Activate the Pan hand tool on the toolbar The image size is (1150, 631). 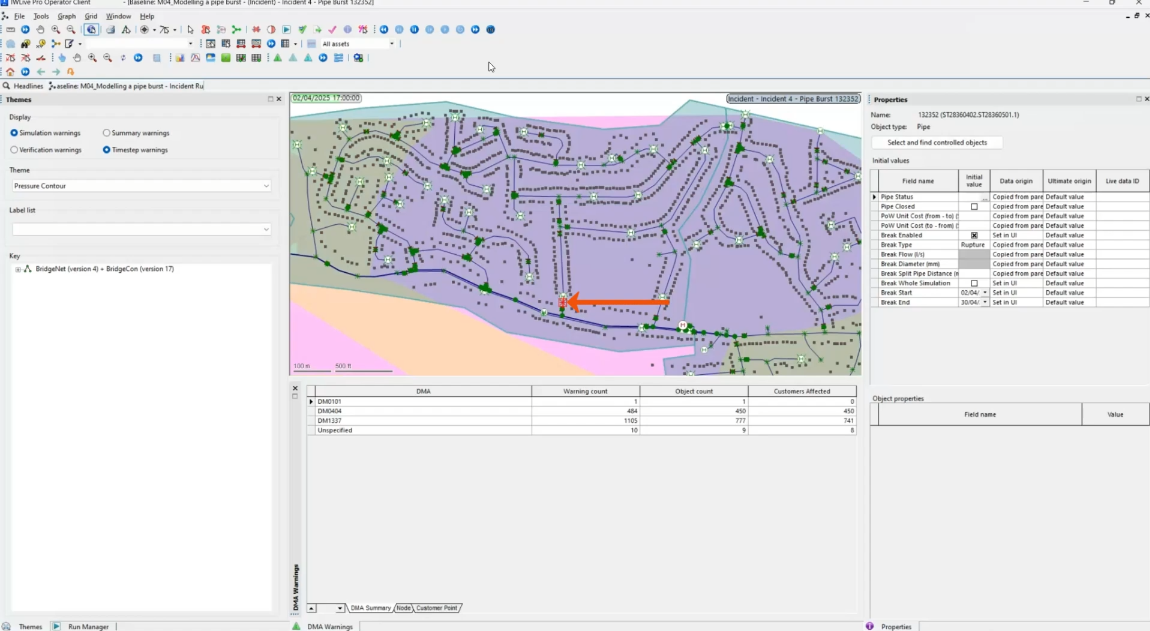[40, 30]
